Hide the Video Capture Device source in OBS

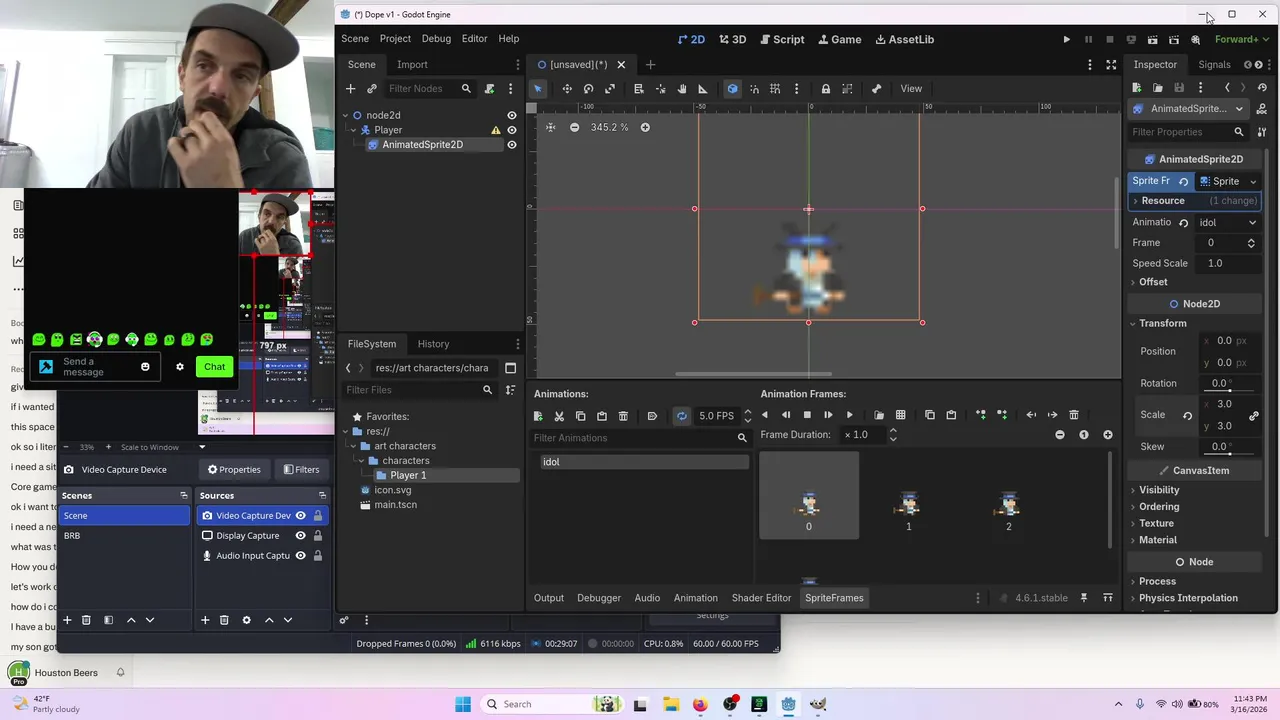300,516
